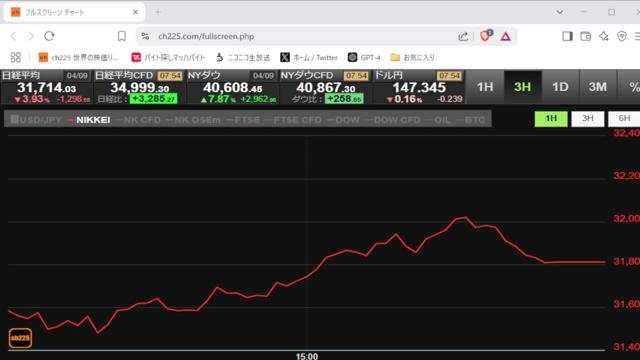Open the Leo AI sparkle icon
640x360 pixels.
tap(604, 36)
